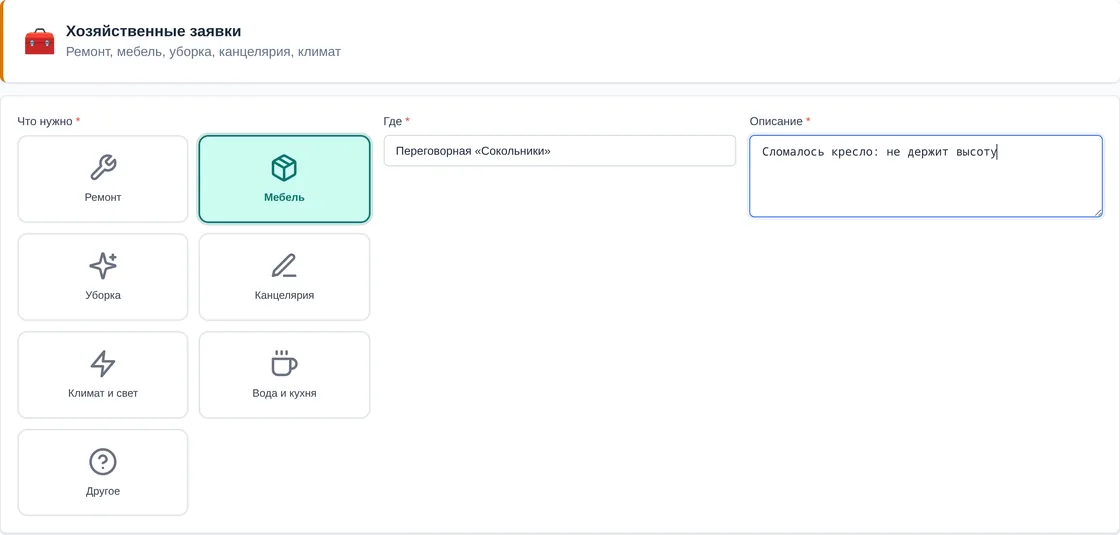Click the wrench icon for Ремонт

pyautogui.click(x=103, y=168)
